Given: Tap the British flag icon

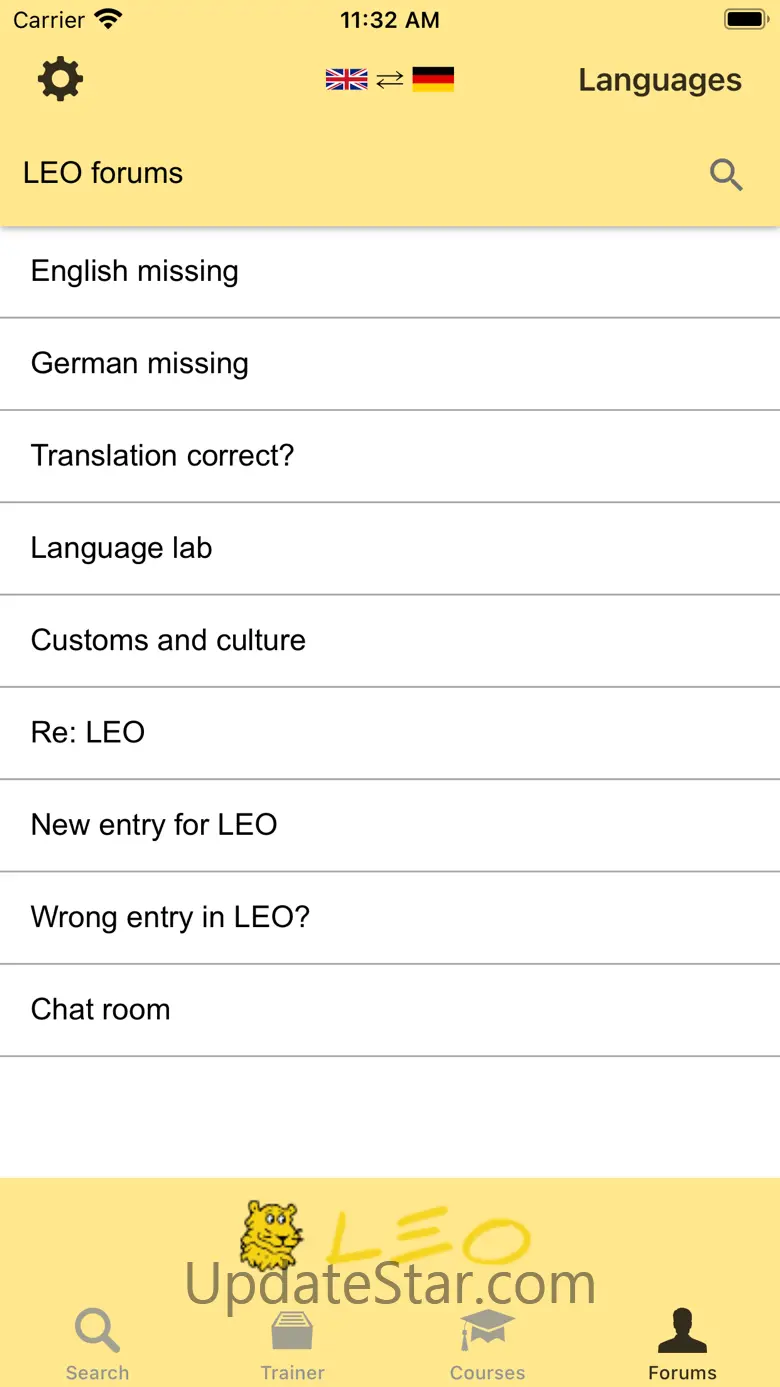Looking at the screenshot, I should (x=346, y=79).
